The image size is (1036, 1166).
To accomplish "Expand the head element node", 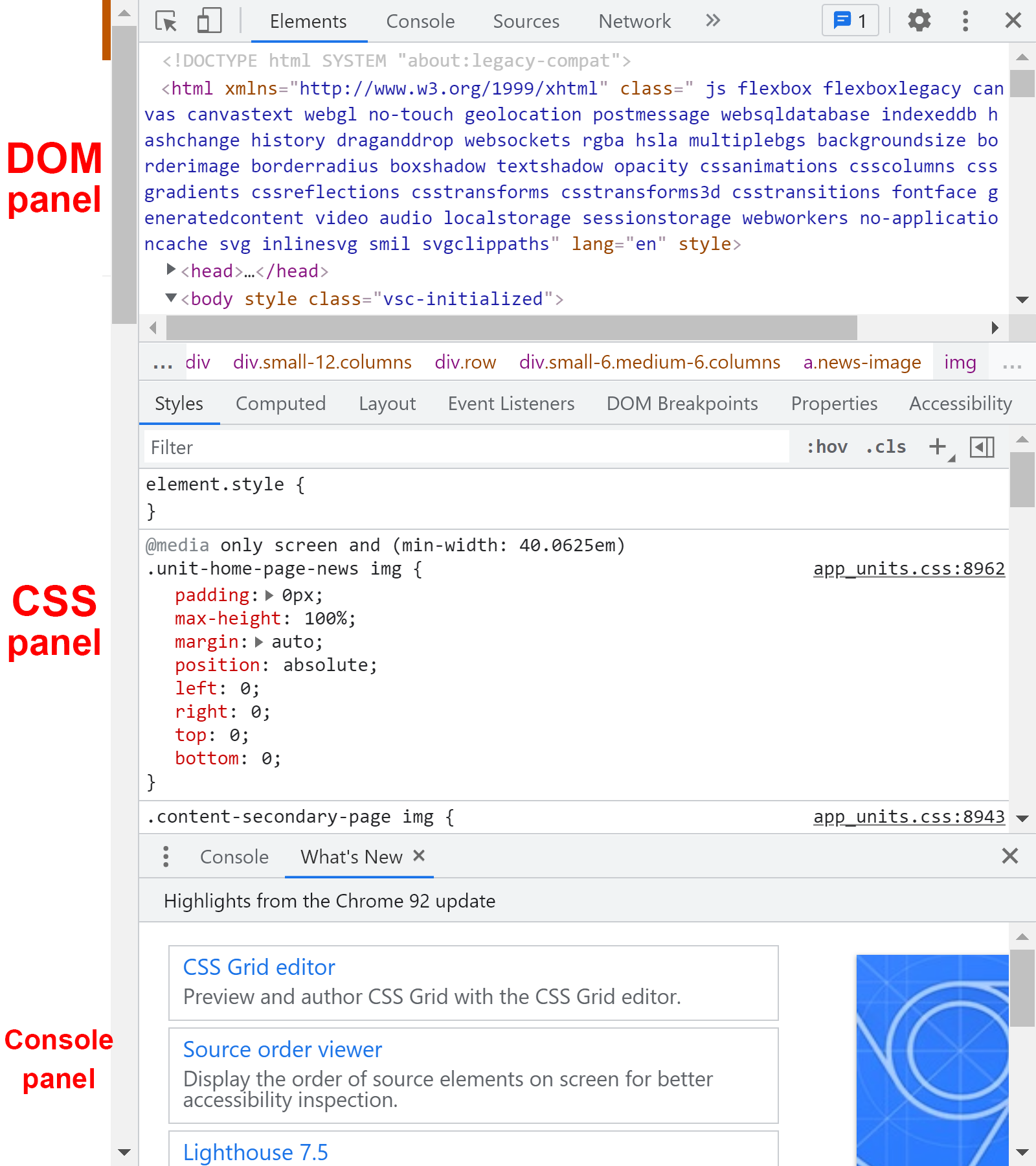I will (171, 269).
